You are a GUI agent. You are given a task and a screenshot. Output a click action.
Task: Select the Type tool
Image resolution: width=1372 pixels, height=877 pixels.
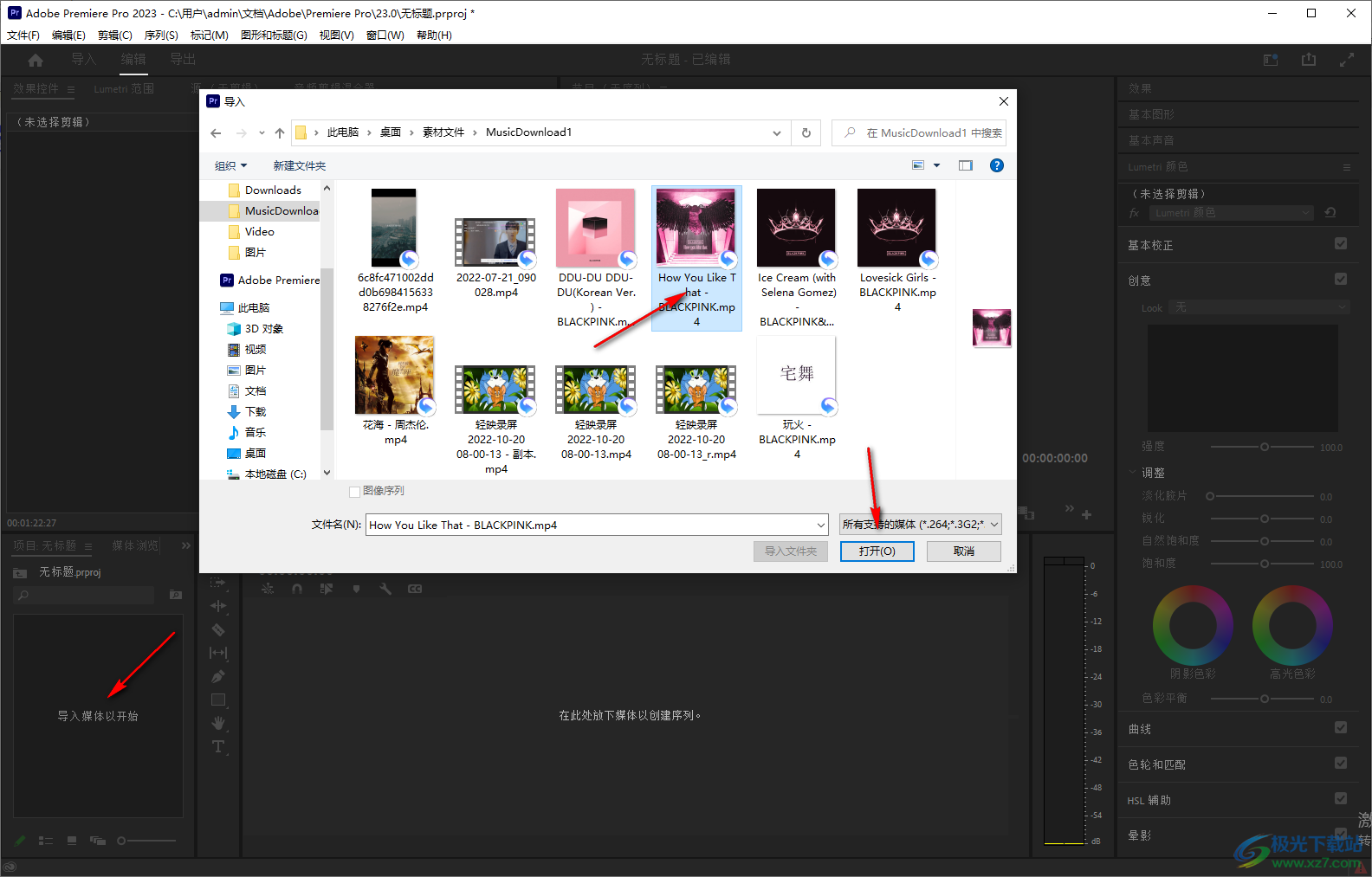[x=218, y=746]
